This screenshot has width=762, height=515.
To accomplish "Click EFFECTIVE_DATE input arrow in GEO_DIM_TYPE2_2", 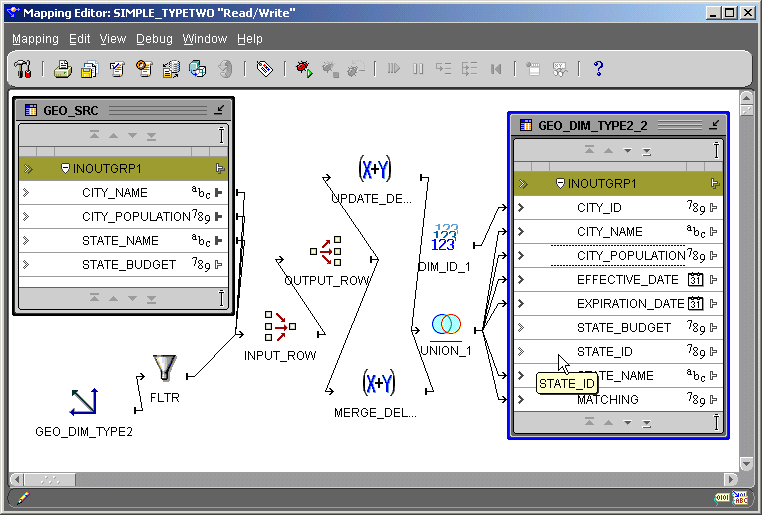I will (x=521, y=280).
